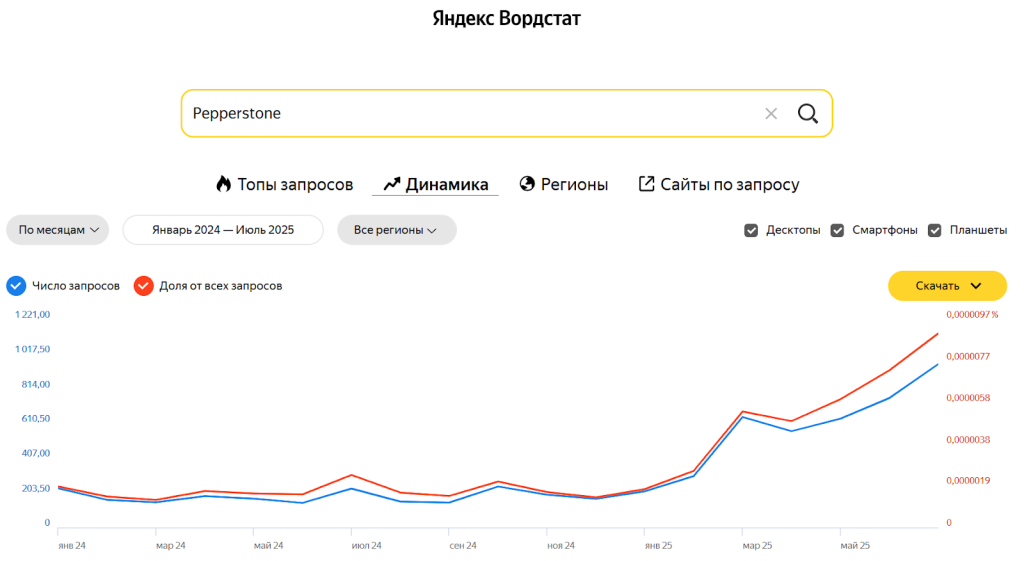Clear the search field with X icon
The width and height of the screenshot is (1024, 561).
pos(771,114)
